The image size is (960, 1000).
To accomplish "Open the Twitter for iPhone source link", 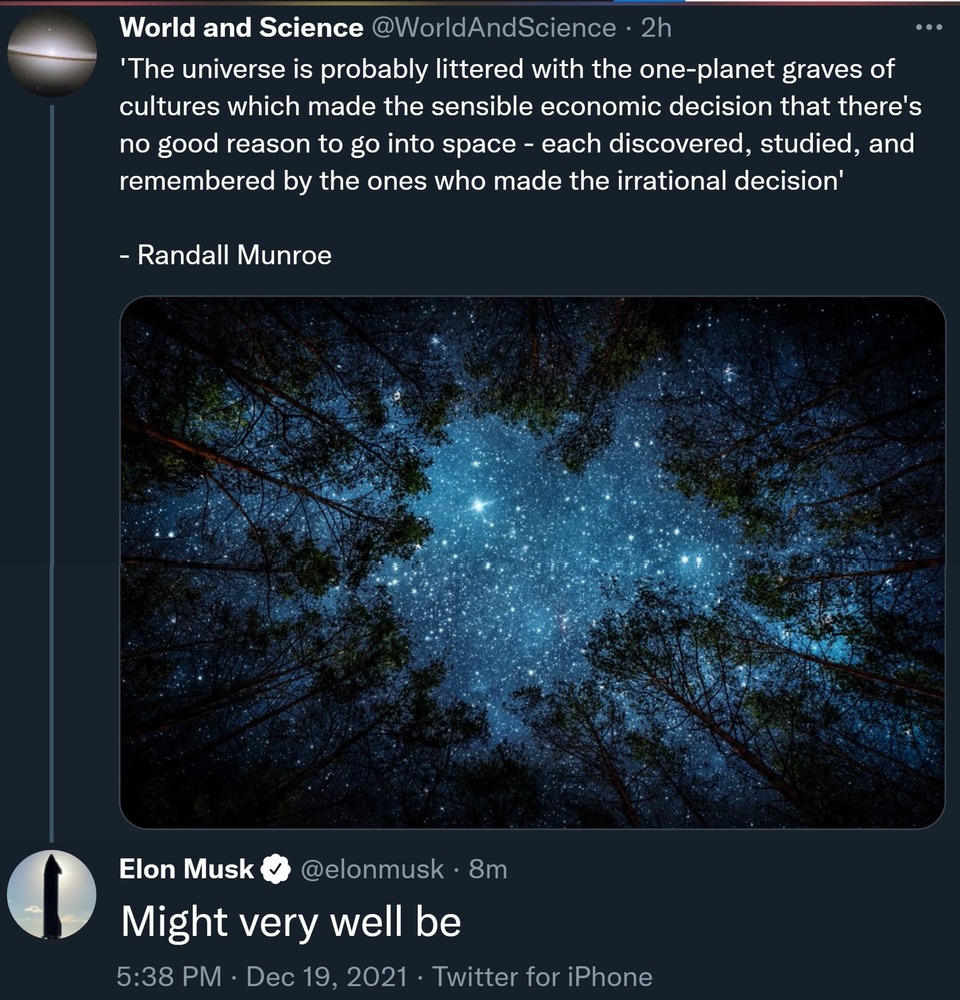I will tap(542, 976).
